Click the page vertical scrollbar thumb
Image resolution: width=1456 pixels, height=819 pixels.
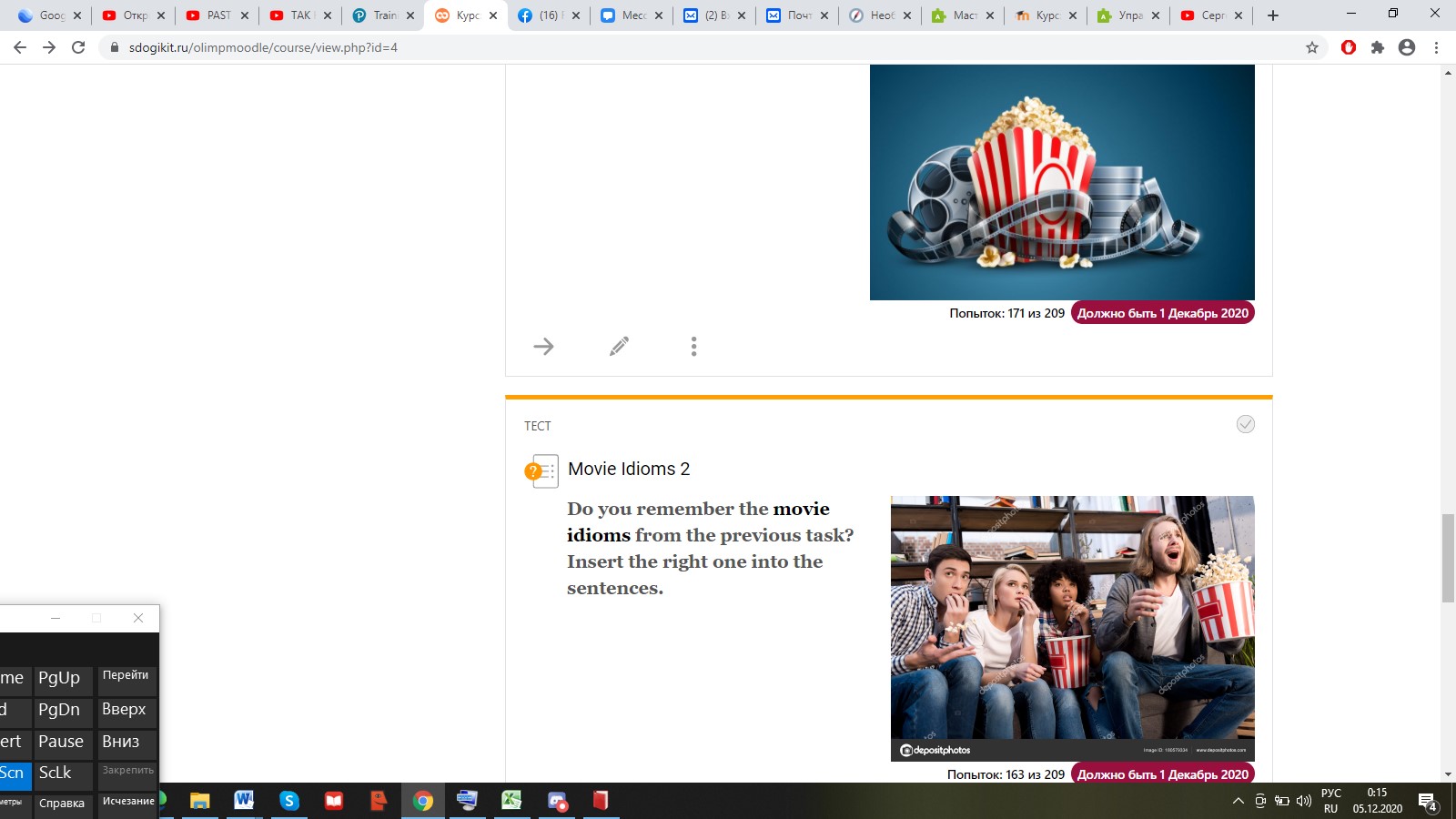pyautogui.click(x=1448, y=558)
